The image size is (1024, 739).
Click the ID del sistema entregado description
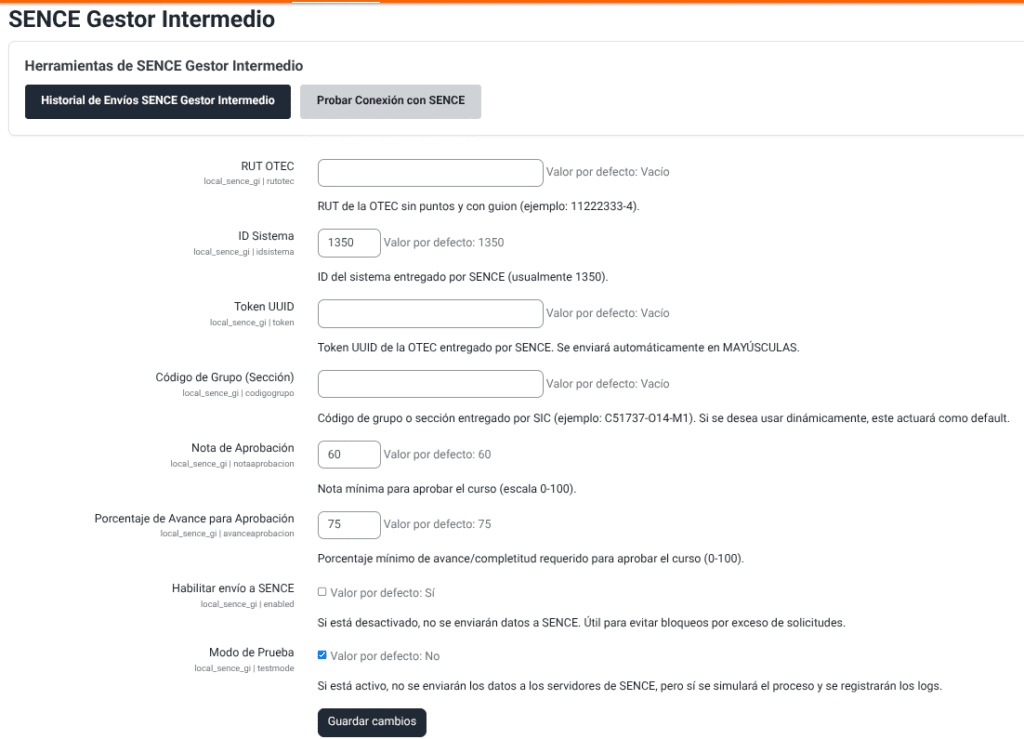click(463, 277)
